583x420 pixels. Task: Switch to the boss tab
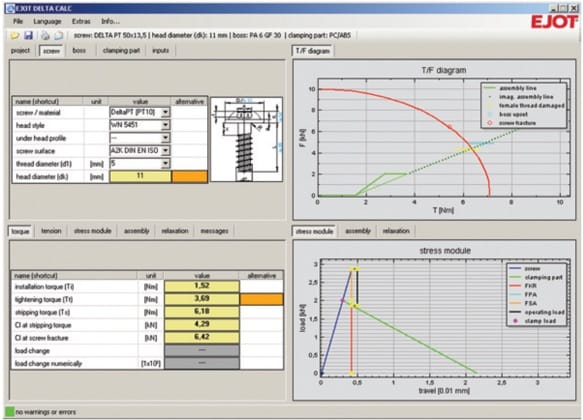click(79, 51)
